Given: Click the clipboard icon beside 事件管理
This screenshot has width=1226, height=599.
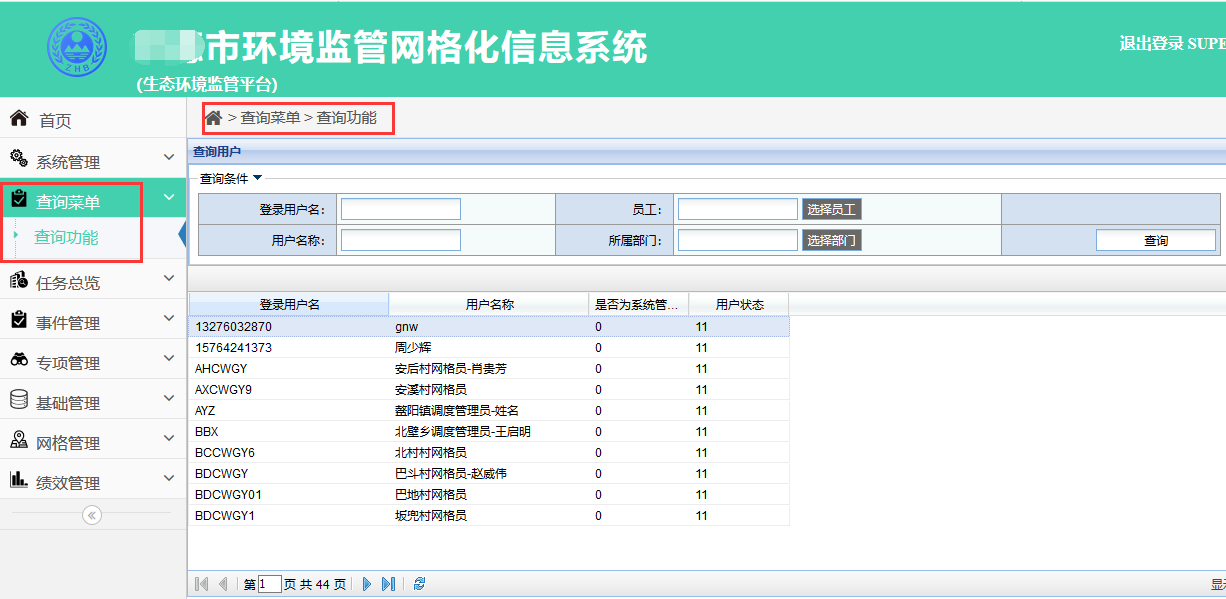Looking at the screenshot, I should [x=18, y=320].
